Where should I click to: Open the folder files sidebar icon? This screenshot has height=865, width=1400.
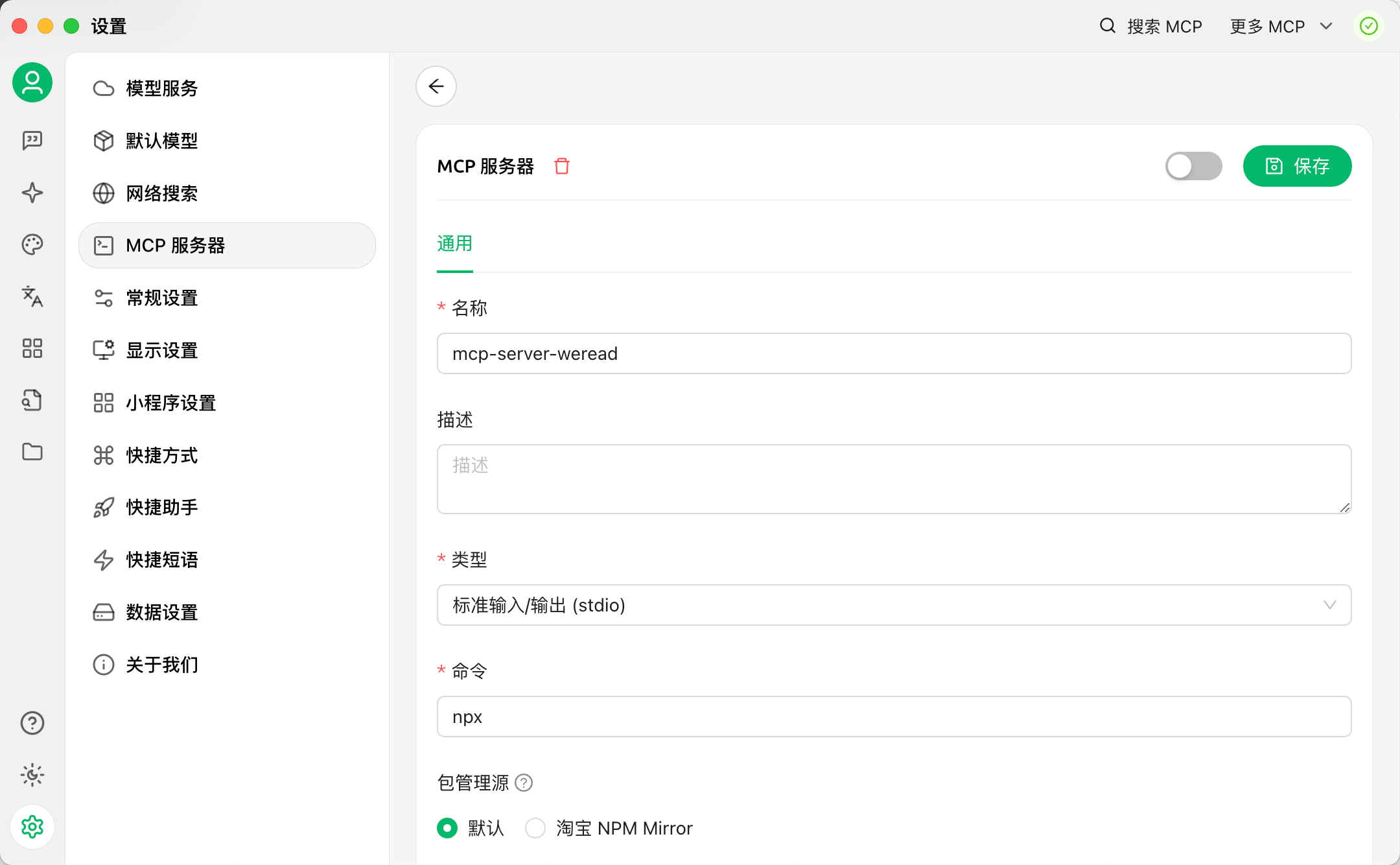point(32,452)
